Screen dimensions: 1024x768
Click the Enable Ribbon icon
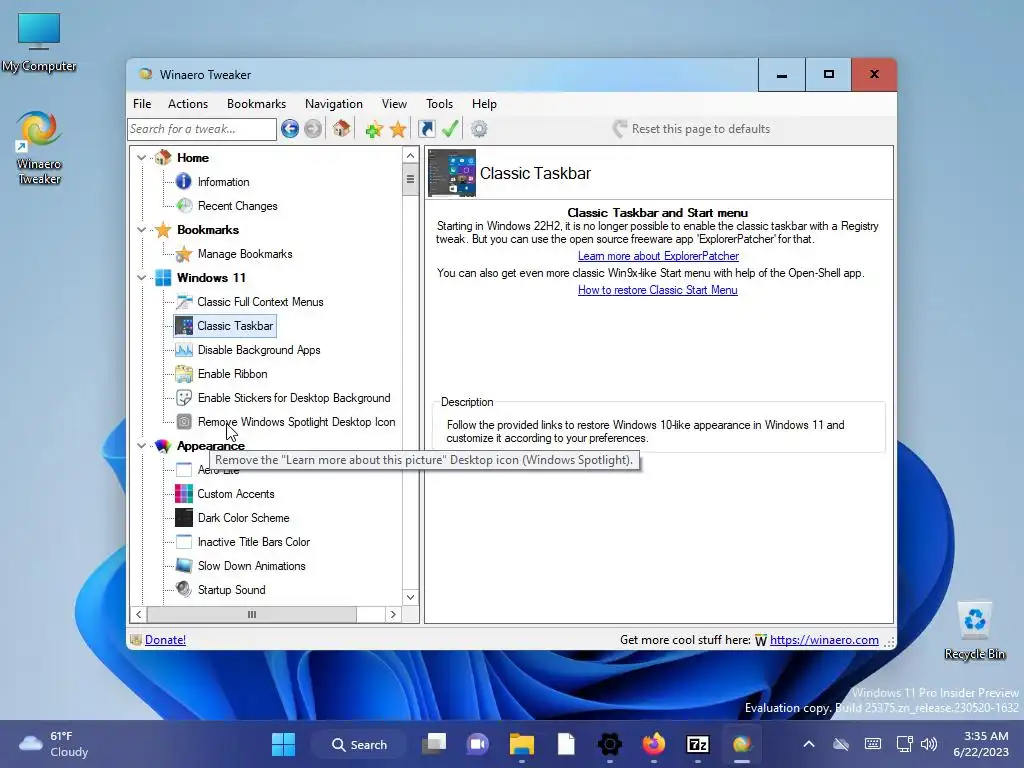coord(184,374)
